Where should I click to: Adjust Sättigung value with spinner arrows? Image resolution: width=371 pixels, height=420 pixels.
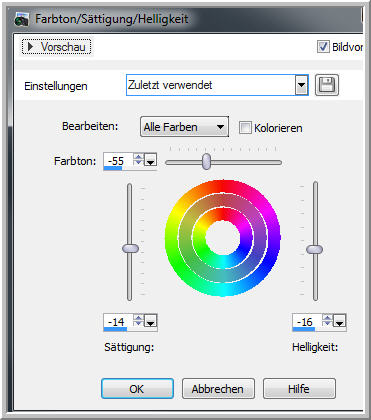(x=138, y=321)
